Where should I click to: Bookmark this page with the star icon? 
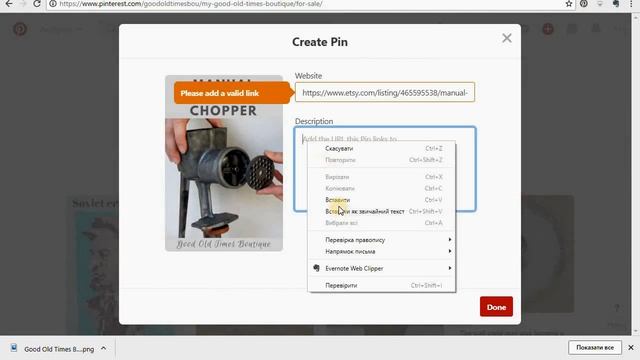pyautogui.click(x=569, y=4)
